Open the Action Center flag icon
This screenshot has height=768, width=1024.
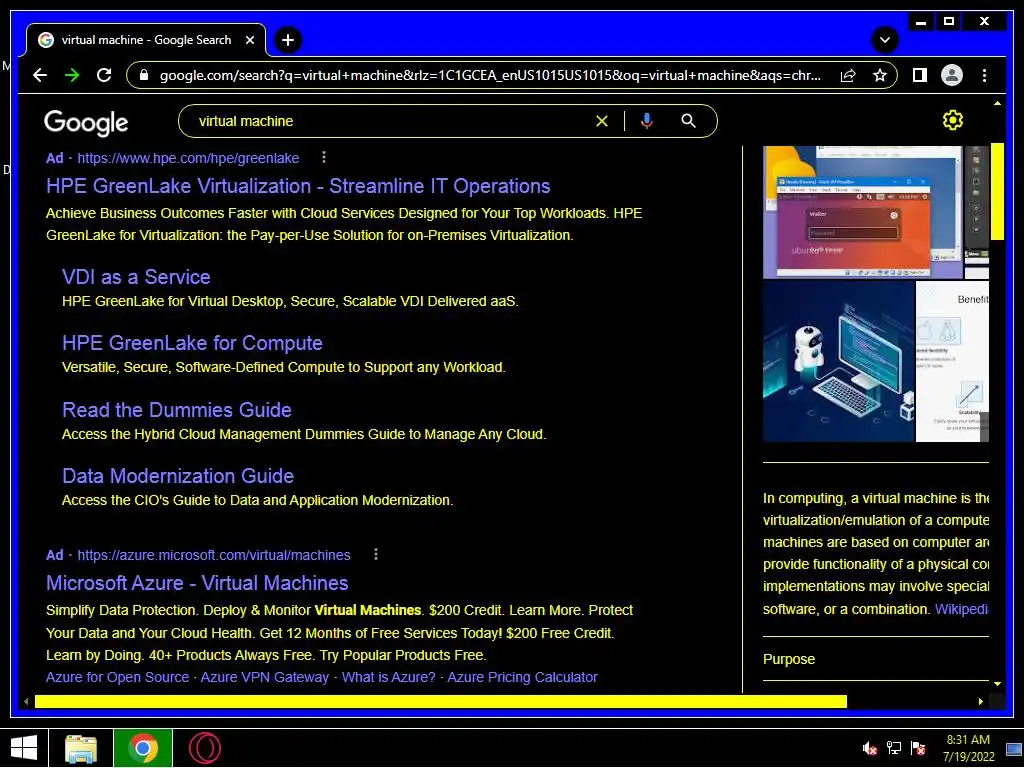click(x=918, y=748)
